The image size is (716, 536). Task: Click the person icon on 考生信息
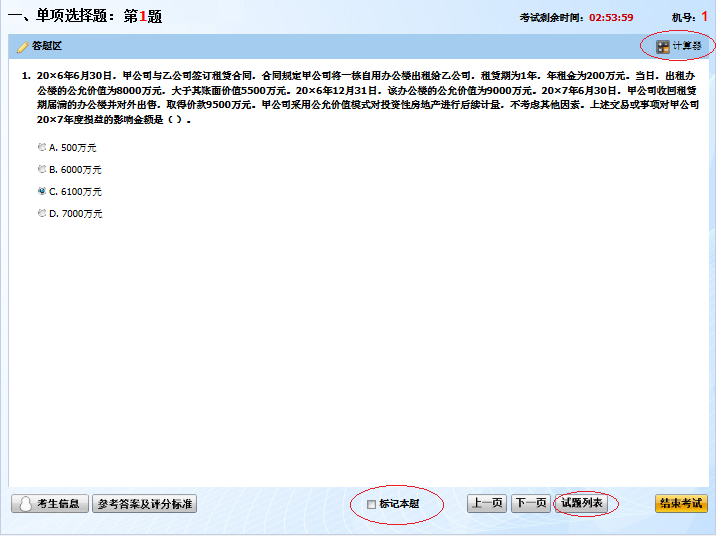(x=25, y=504)
